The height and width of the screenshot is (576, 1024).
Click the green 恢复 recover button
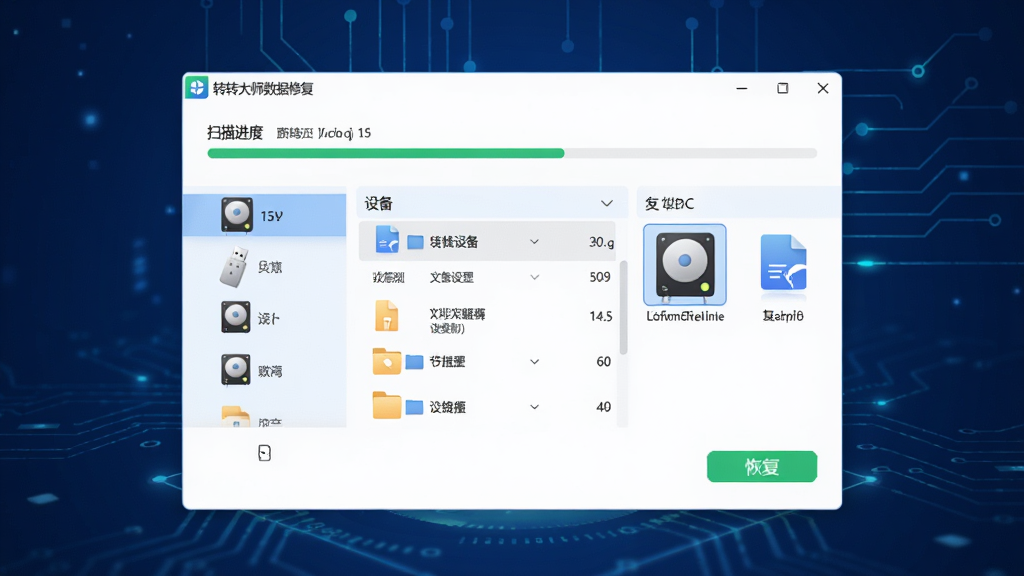click(x=761, y=466)
